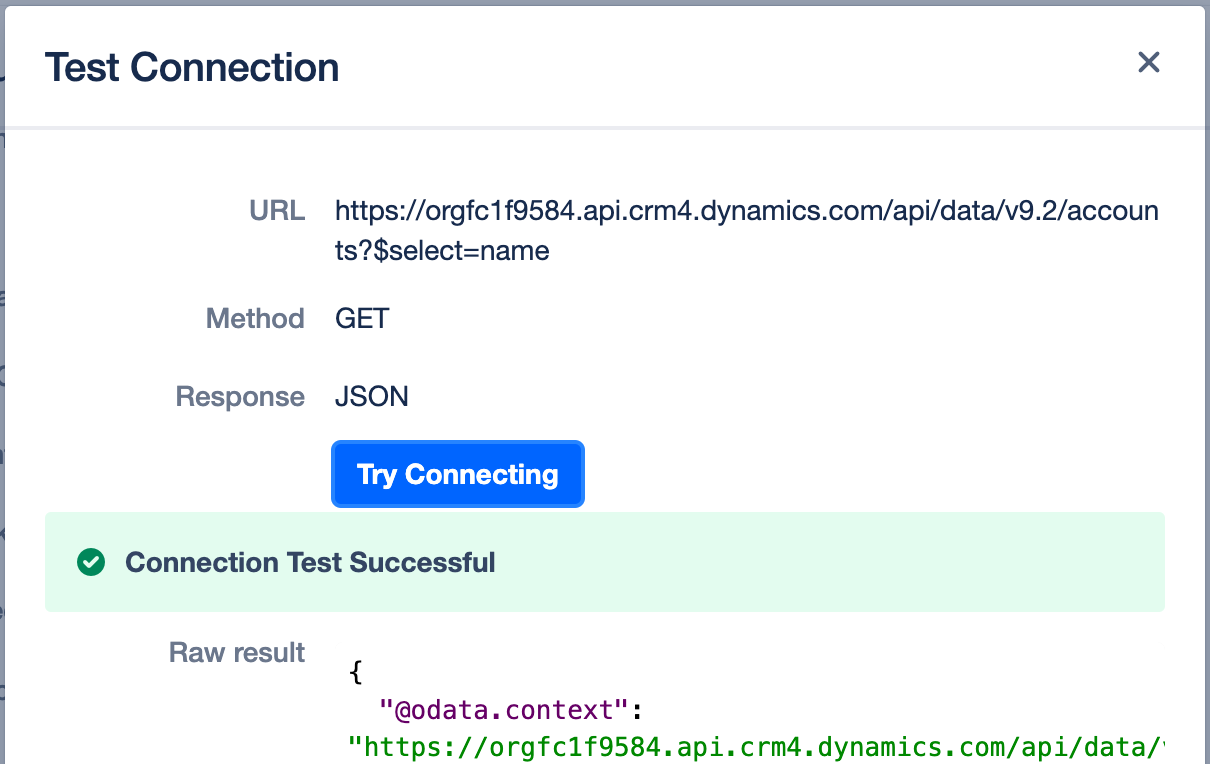Image resolution: width=1210 pixels, height=764 pixels.
Task: Click the JSON response type value
Action: coord(372,397)
